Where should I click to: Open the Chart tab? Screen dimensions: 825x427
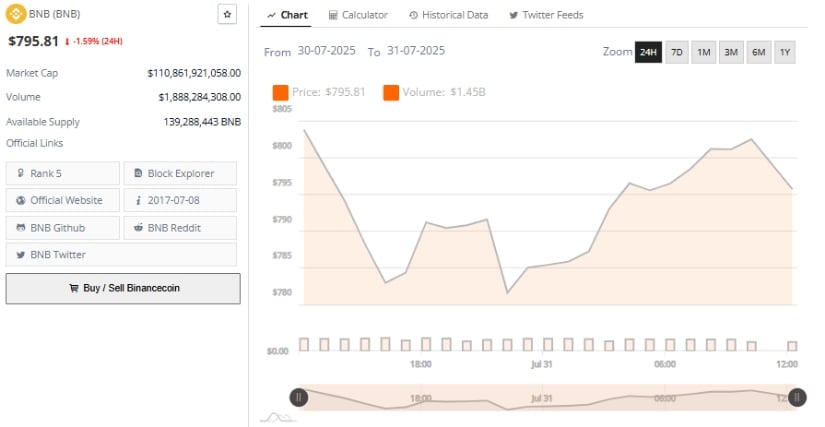click(287, 15)
